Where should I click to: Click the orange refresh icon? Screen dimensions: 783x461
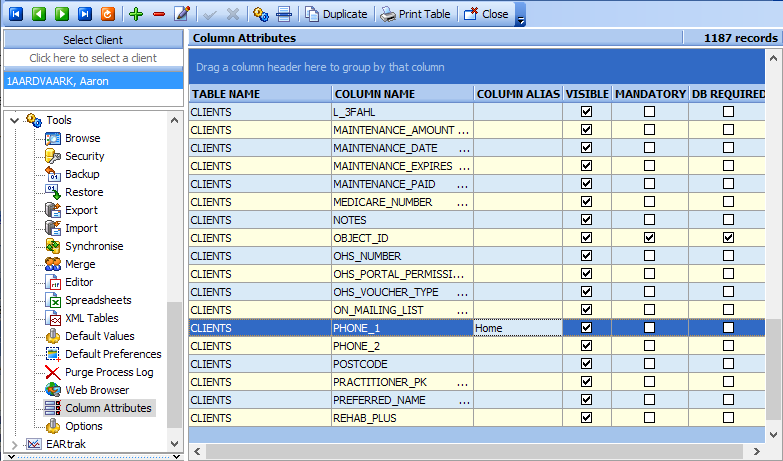(x=107, y=14)
